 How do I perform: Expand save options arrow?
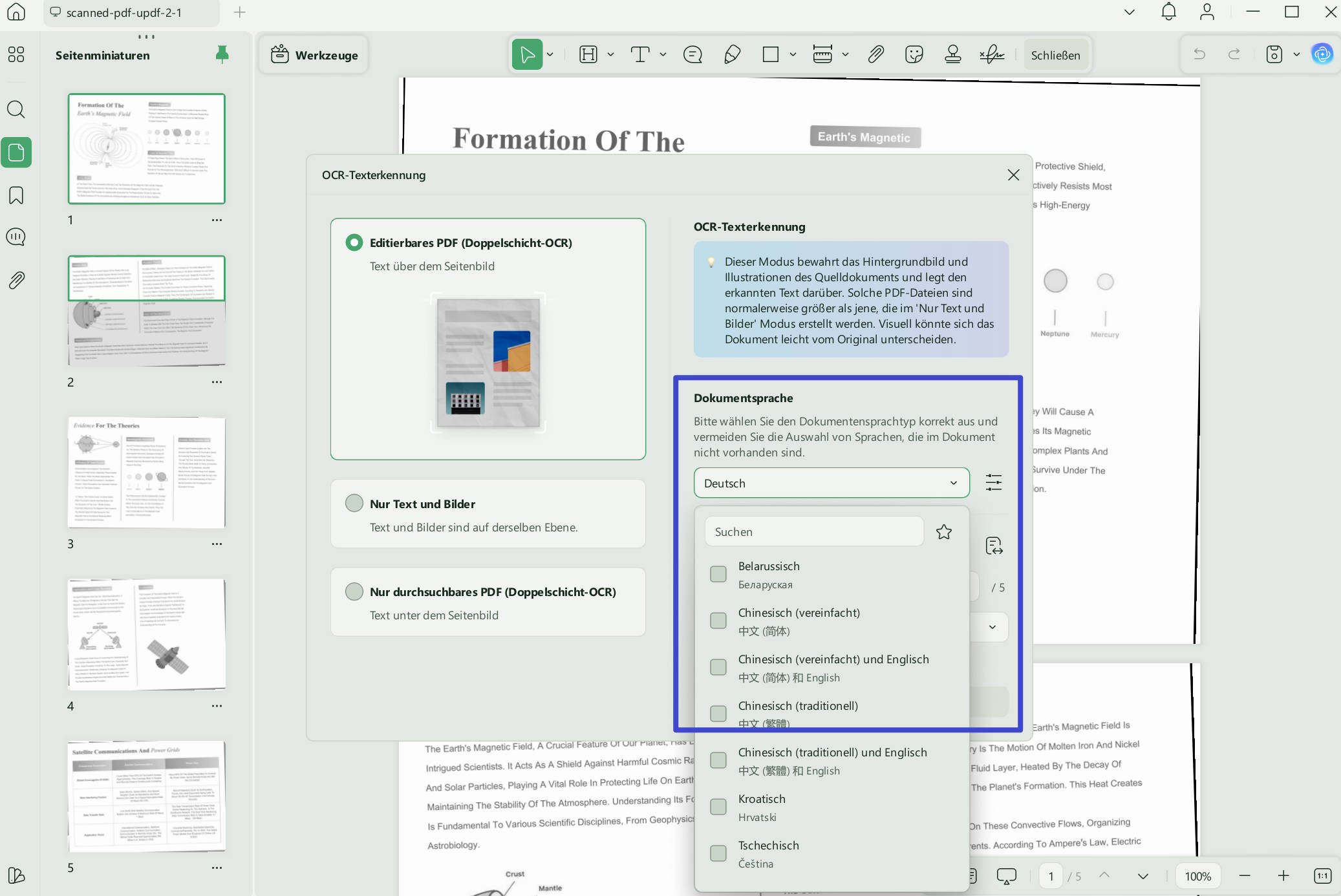click(1296, 54)
